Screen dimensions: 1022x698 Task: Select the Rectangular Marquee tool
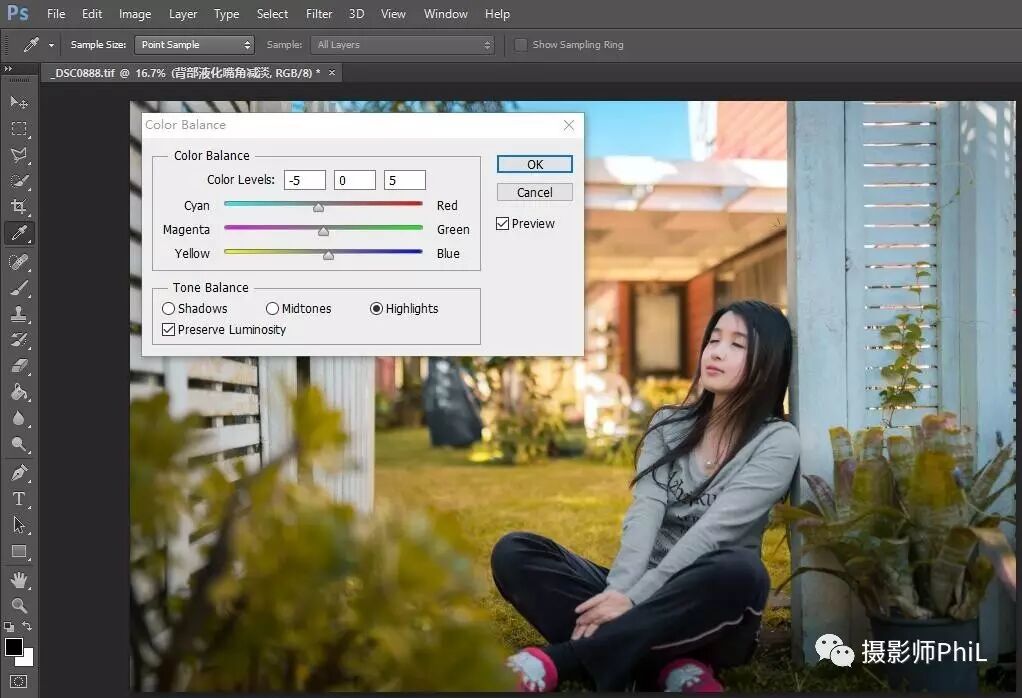(19, 129)
